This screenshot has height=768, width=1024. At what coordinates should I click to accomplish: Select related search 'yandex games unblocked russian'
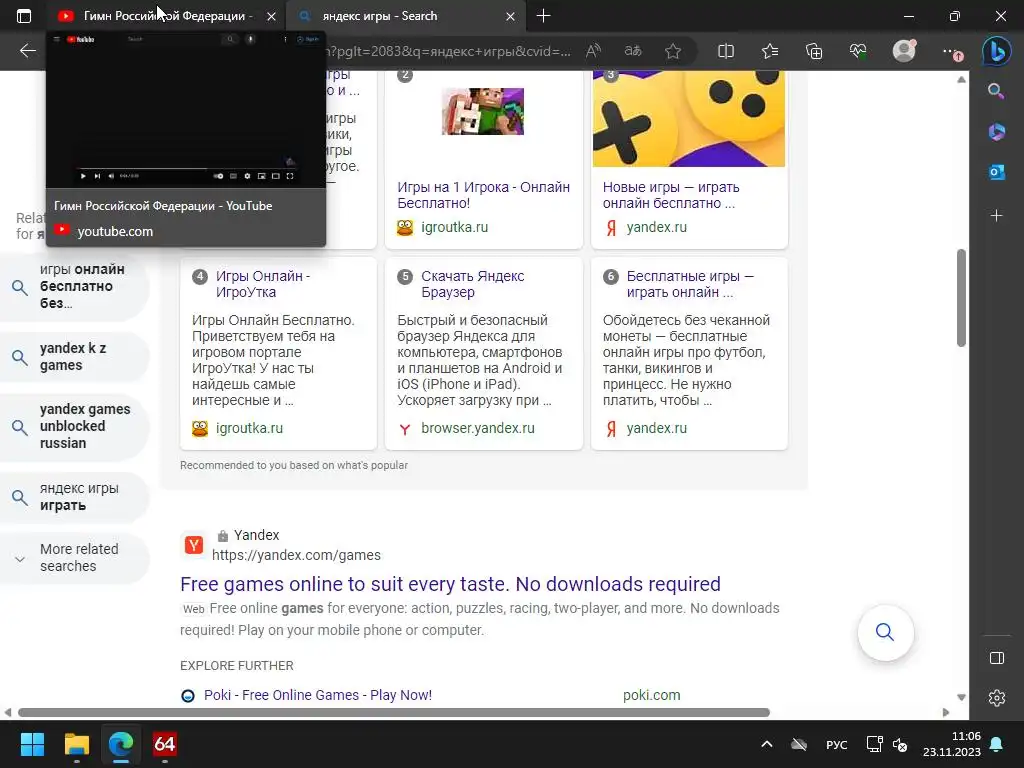click(74, 426)
